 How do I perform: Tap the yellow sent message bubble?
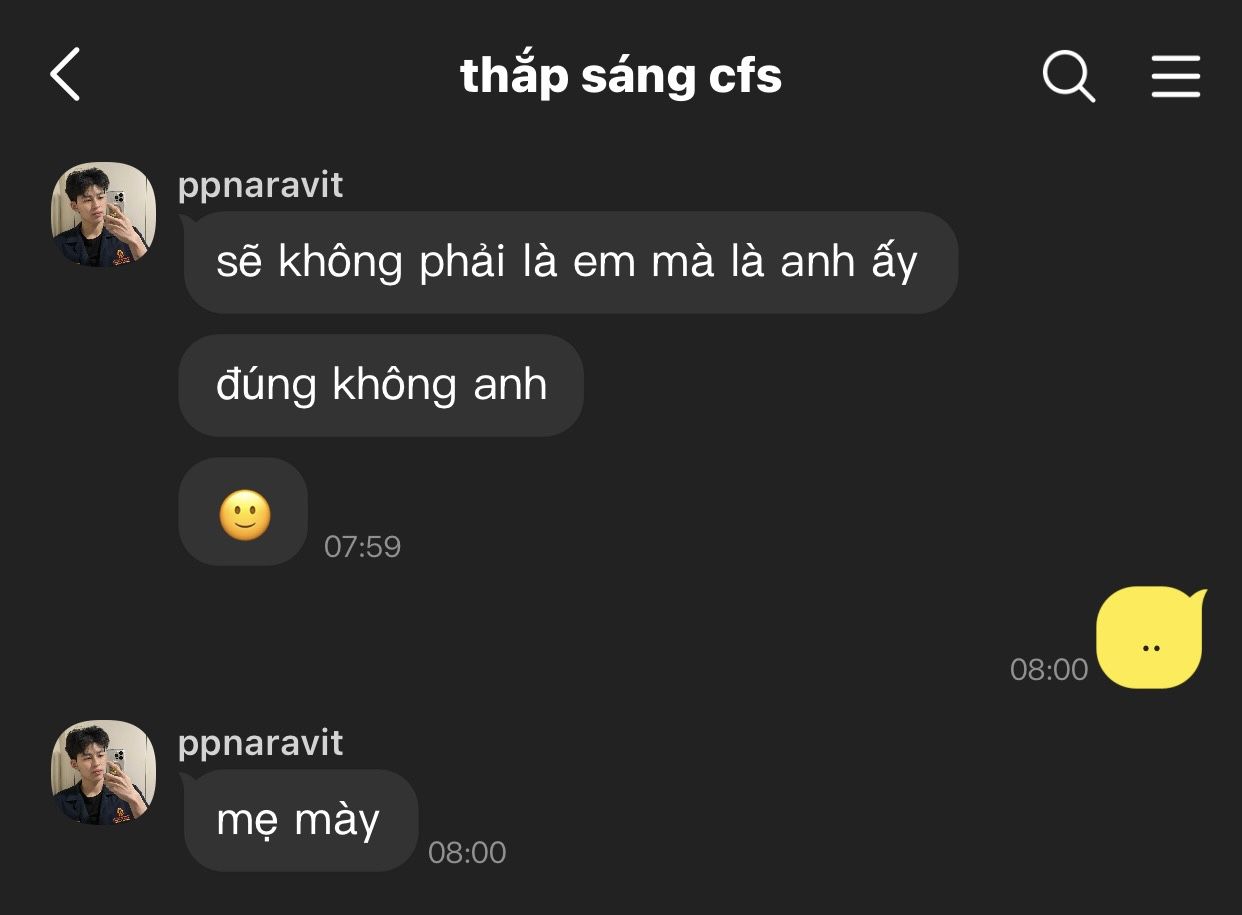(1150, 640)
